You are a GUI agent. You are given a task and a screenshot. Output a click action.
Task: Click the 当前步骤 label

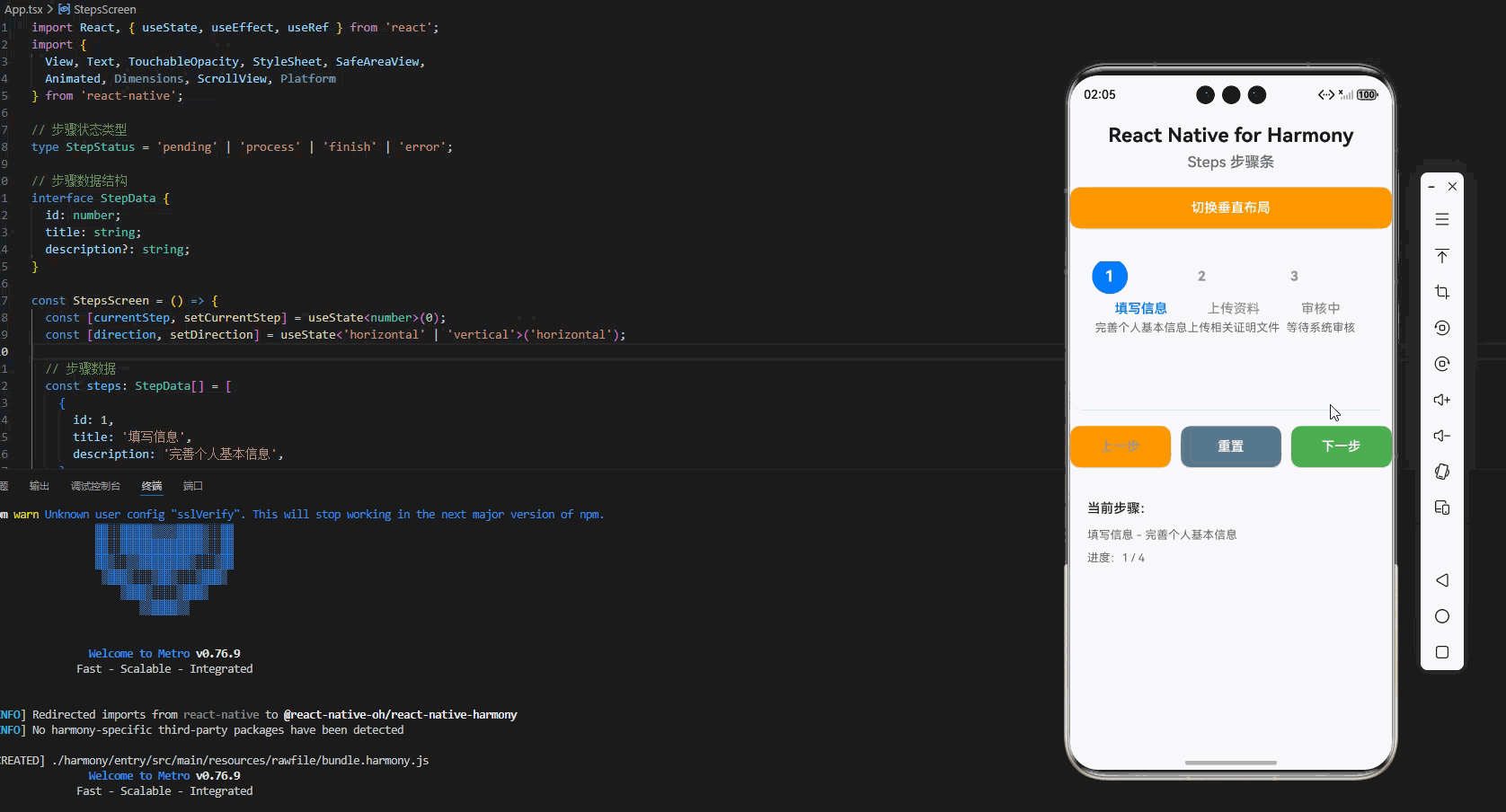coord(1116,508)
